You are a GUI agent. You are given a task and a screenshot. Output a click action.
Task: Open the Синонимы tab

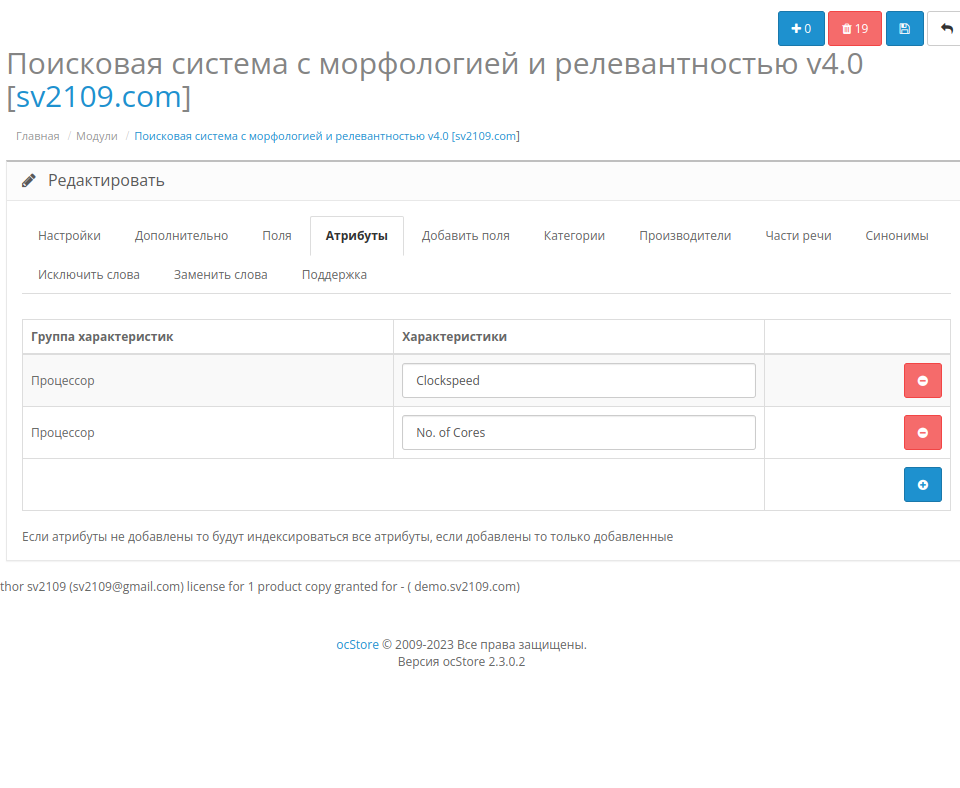tap(896, 236)
